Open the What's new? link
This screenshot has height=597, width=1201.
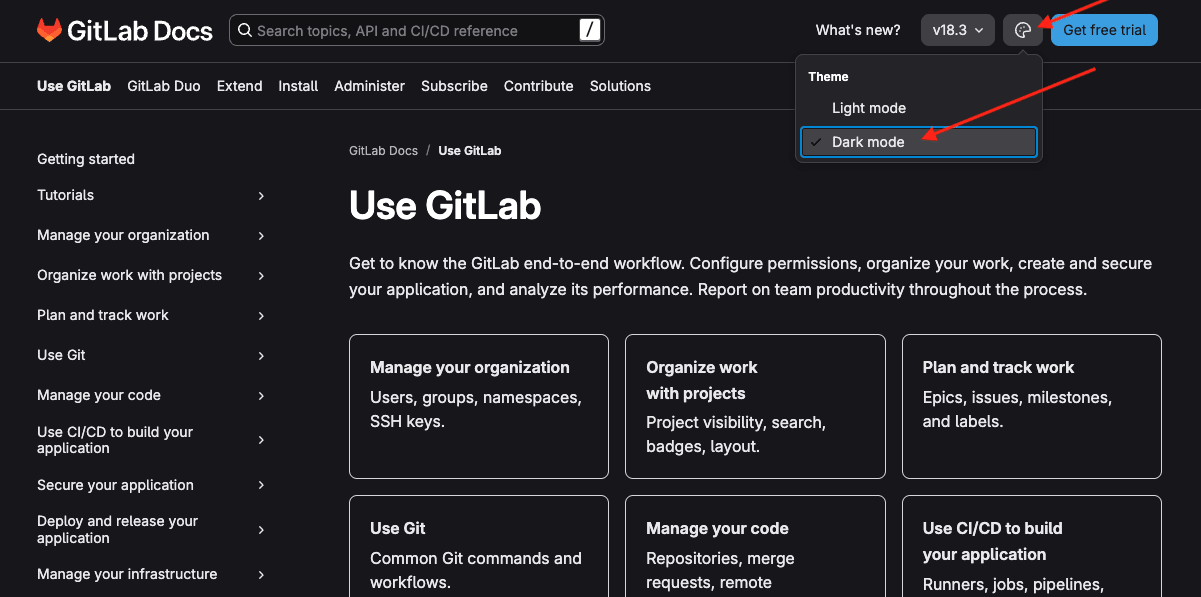858,30
